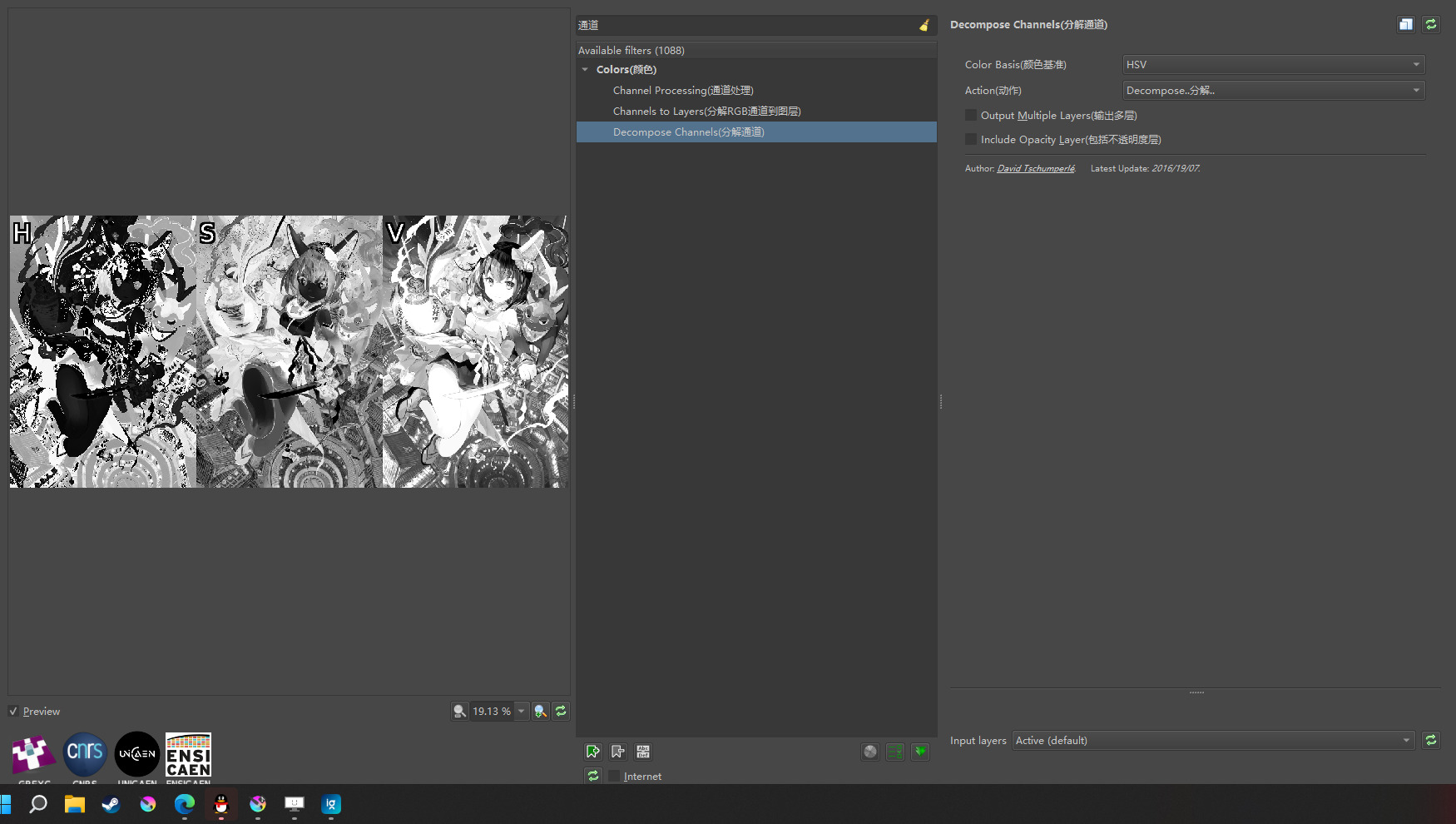The height and width of the screenshot is (824, 1456).
Task: Open the Color Basis HSV dropdown
Action: [1273, 64]
